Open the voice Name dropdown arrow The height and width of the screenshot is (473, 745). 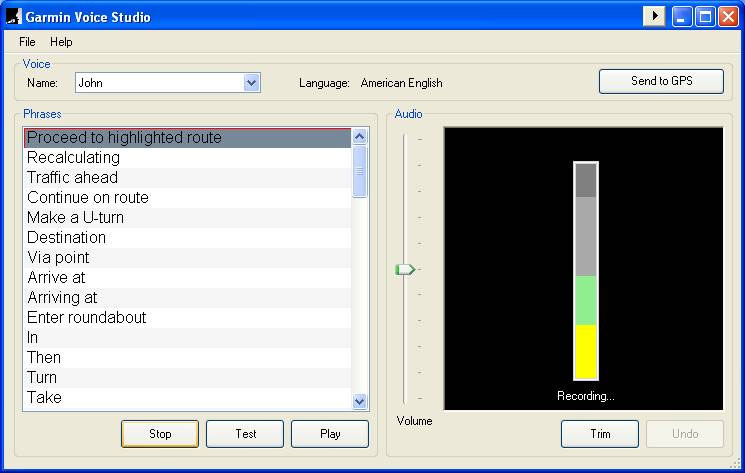tap(251, 83)
